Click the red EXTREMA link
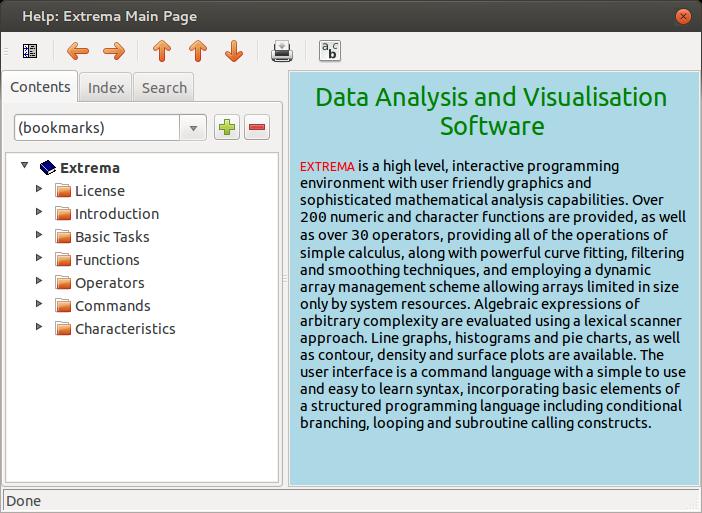Image resolution: width=702 pixels, height=513 pixels. point(327,166)
